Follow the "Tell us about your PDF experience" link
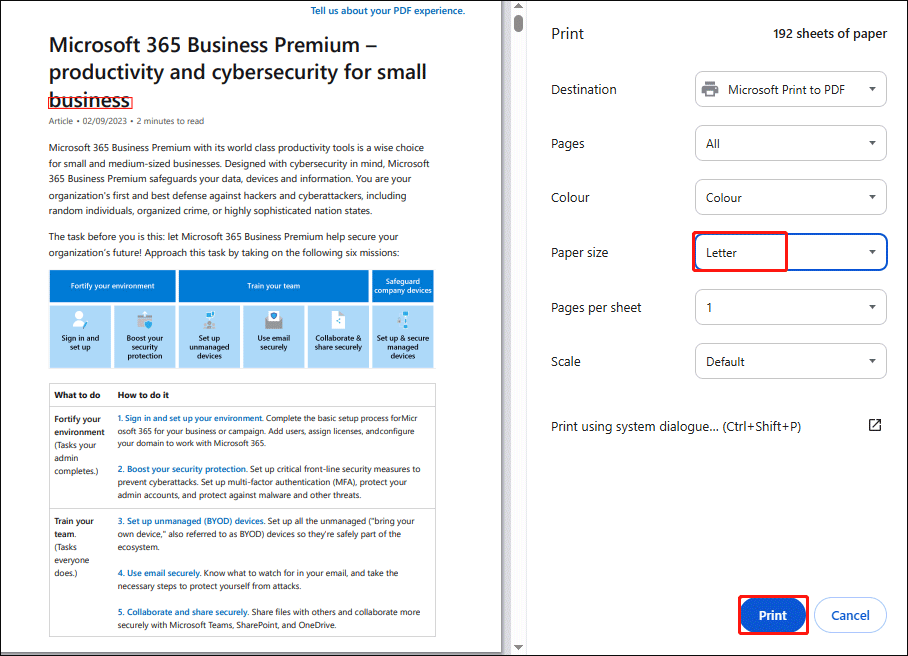908x656 pixels. point(385,10)
